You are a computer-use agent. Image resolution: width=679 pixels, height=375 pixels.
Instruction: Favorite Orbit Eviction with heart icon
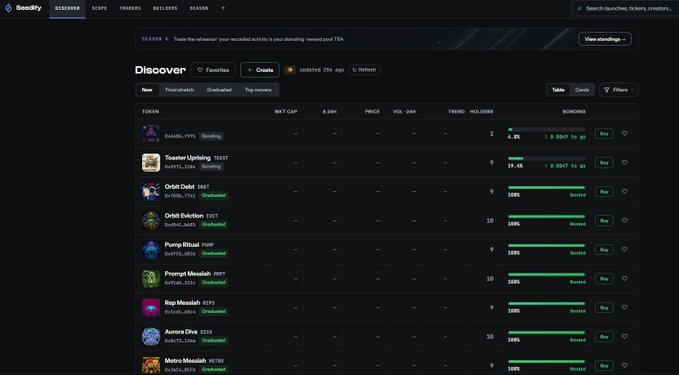624,220
